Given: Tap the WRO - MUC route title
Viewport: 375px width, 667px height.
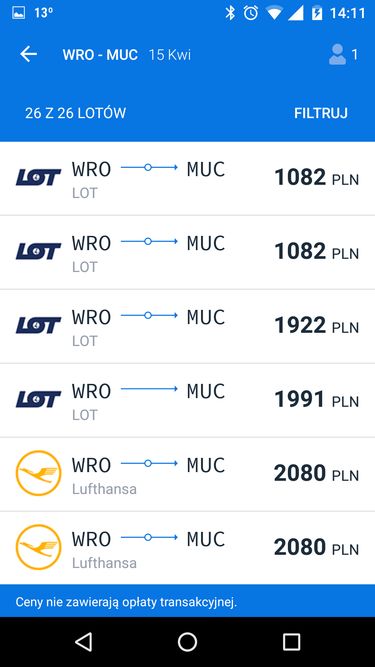Looking at the screenshot, I should pos(100,55).
